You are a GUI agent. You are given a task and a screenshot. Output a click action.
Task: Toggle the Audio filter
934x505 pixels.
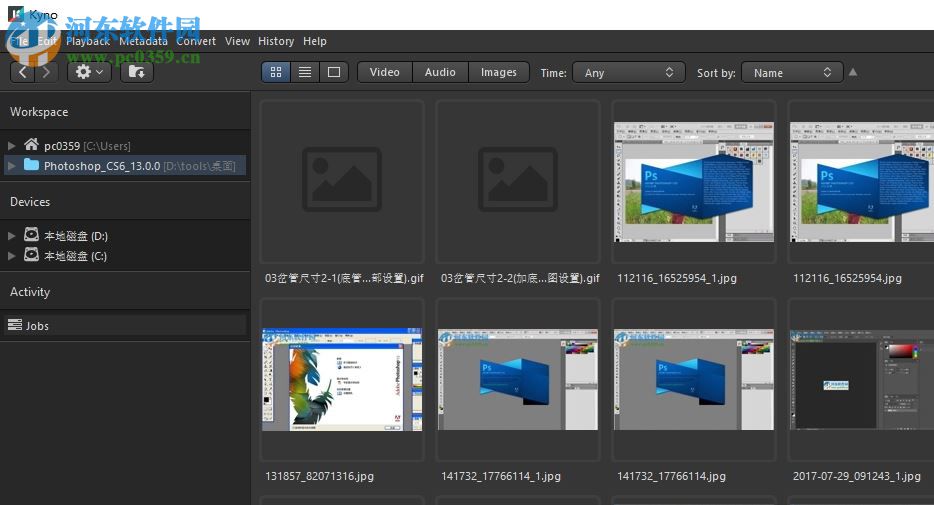440,72
